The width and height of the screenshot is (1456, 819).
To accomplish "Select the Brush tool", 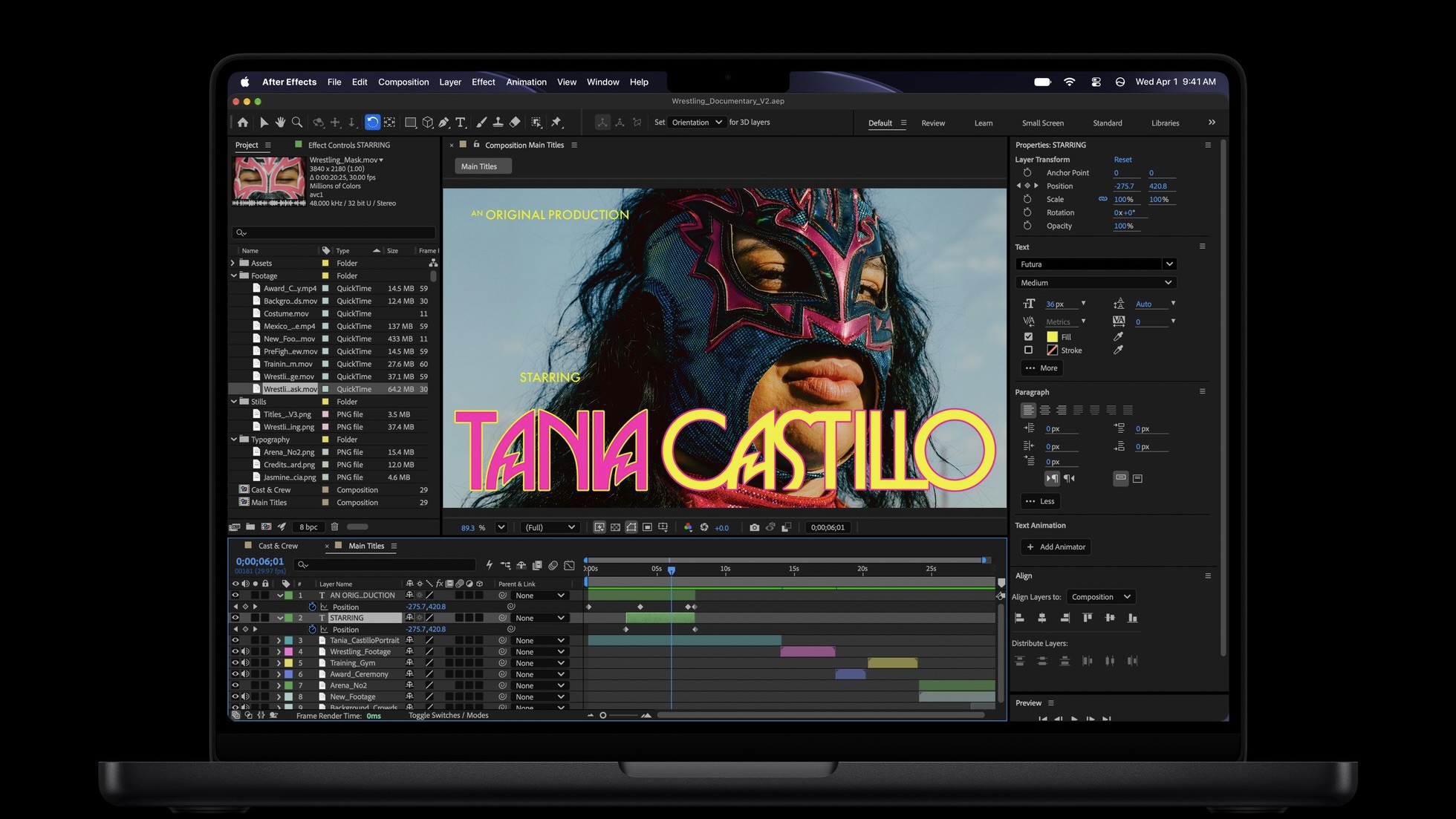I will point(481,123).
